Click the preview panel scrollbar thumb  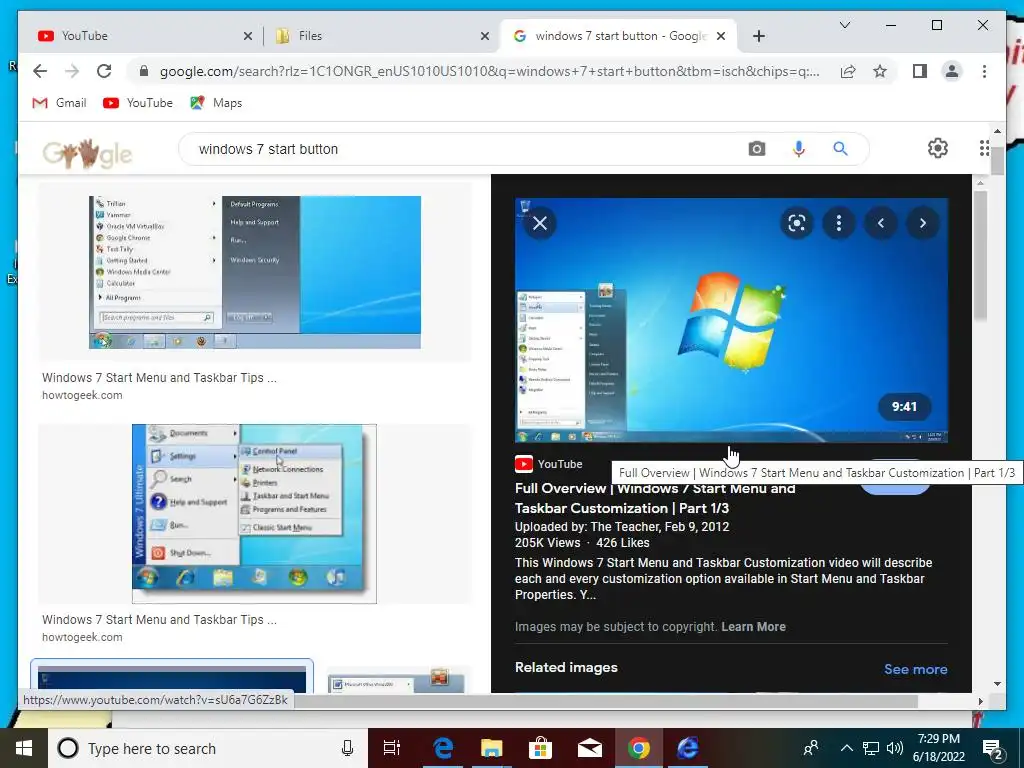[980, 255]
